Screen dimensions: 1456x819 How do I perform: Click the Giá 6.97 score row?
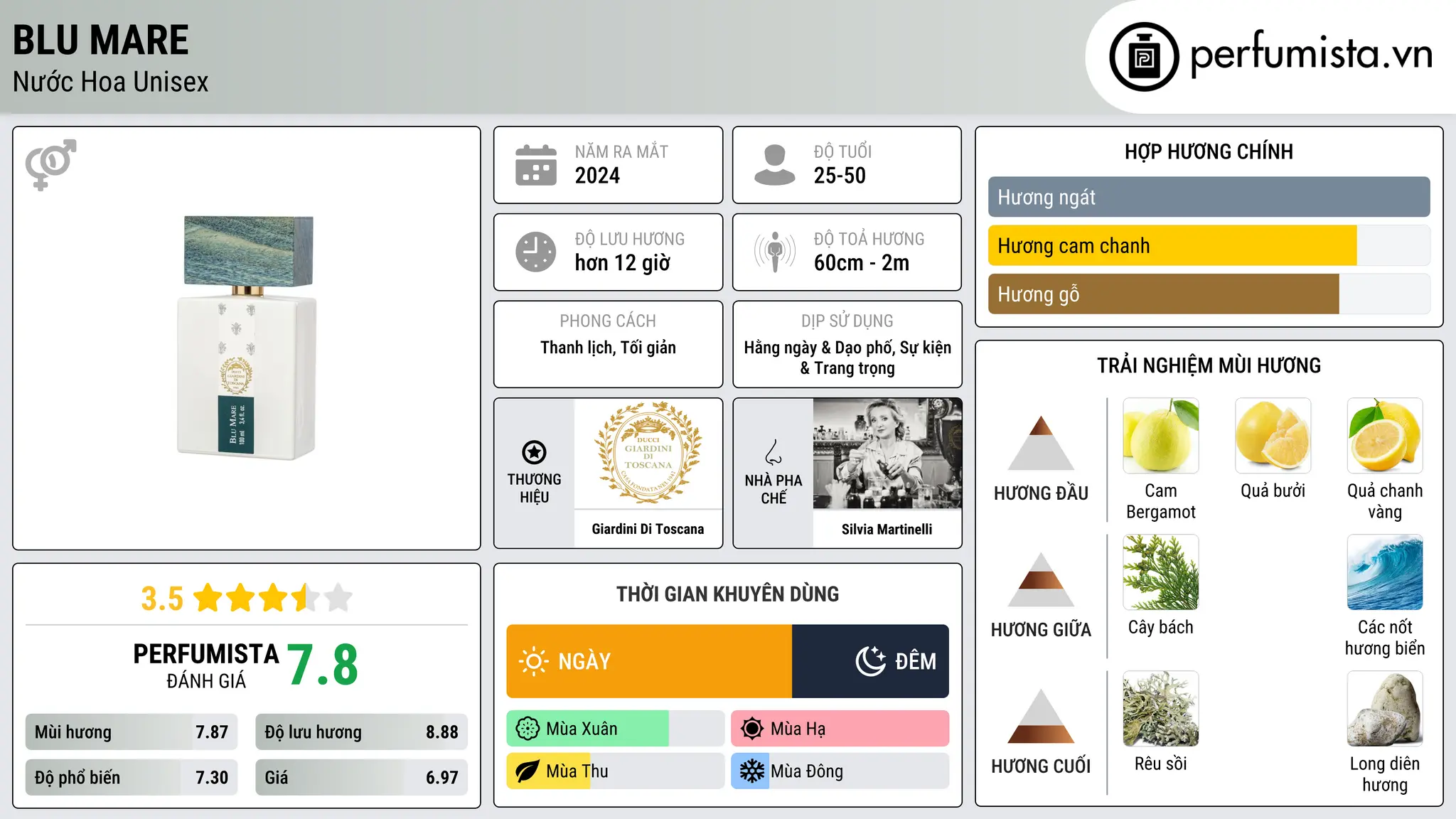coord(361,778)
